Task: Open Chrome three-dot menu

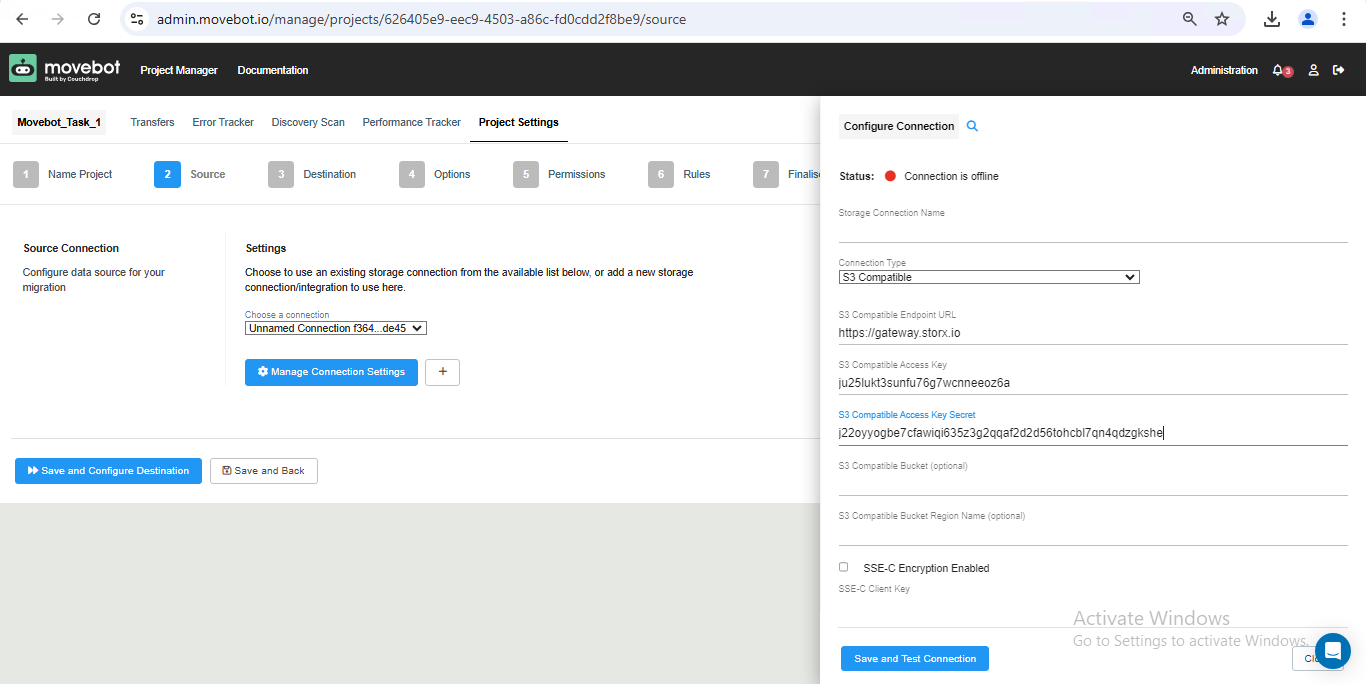Action: 1344,19
